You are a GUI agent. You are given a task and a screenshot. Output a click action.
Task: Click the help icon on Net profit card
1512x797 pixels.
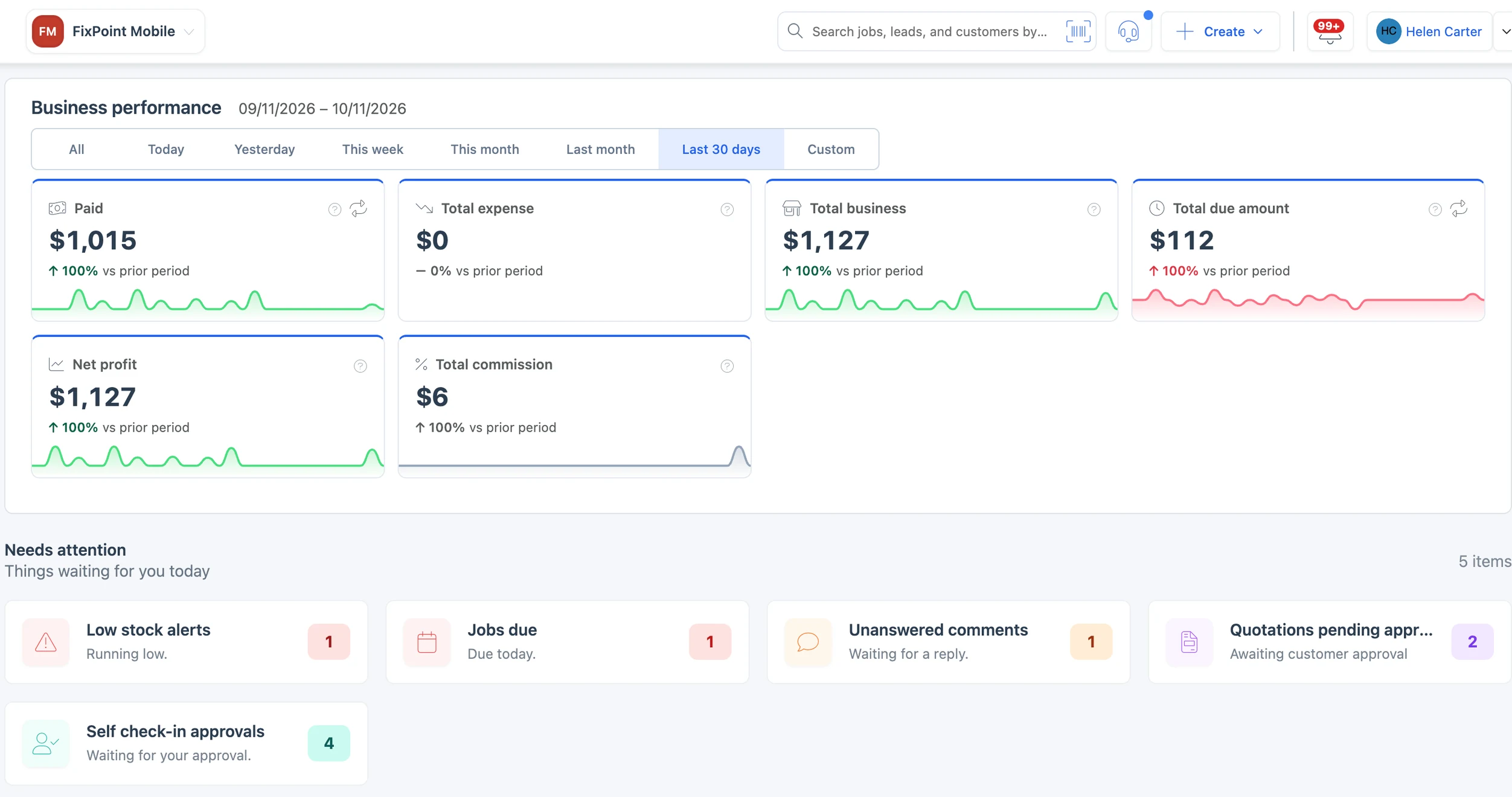[x=360, y=366]
